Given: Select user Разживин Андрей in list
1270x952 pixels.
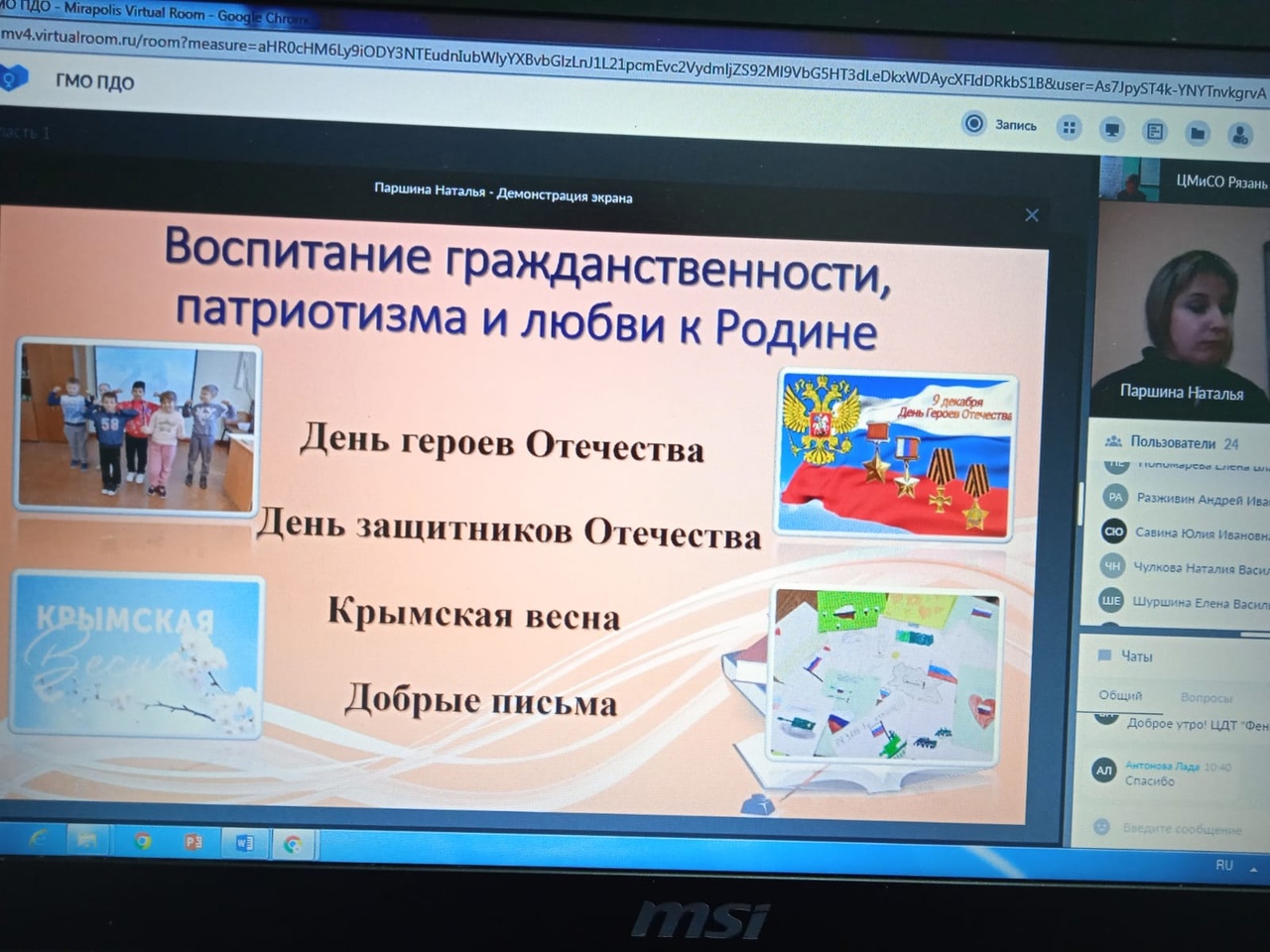Looking at the screenshot, I should click(1201, 499).
